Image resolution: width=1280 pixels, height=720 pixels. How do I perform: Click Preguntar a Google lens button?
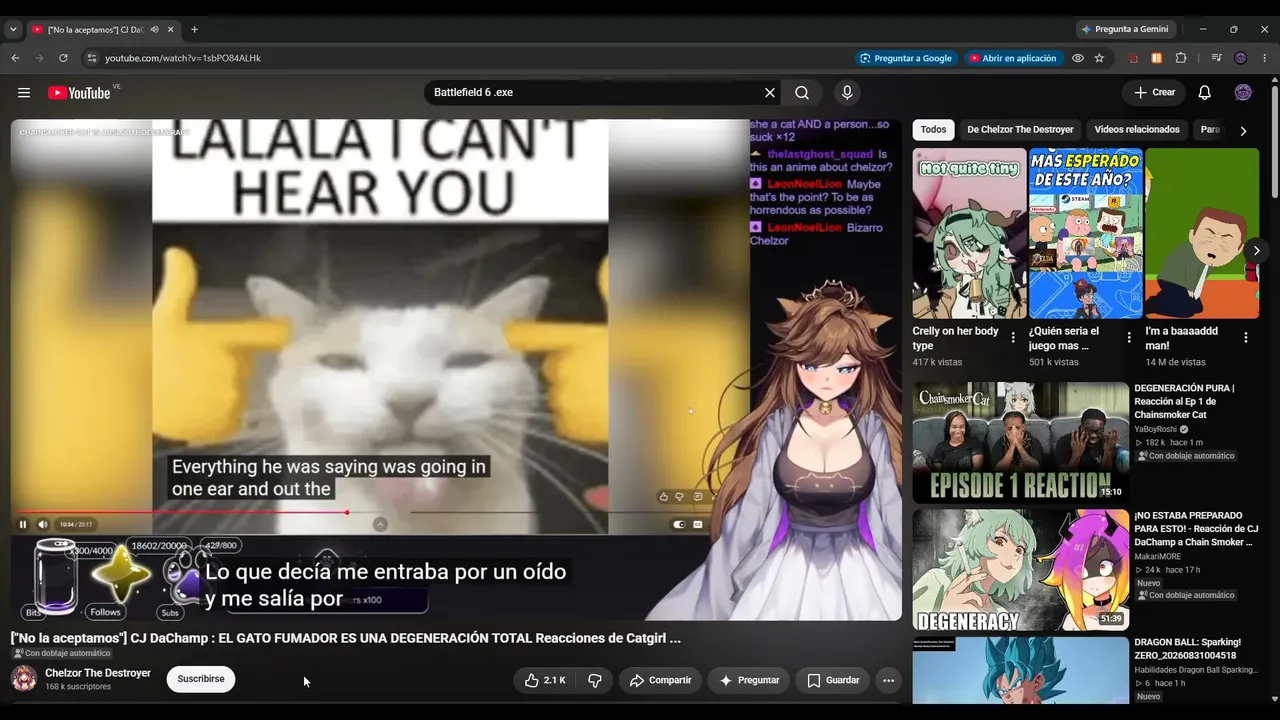(906, 59)
